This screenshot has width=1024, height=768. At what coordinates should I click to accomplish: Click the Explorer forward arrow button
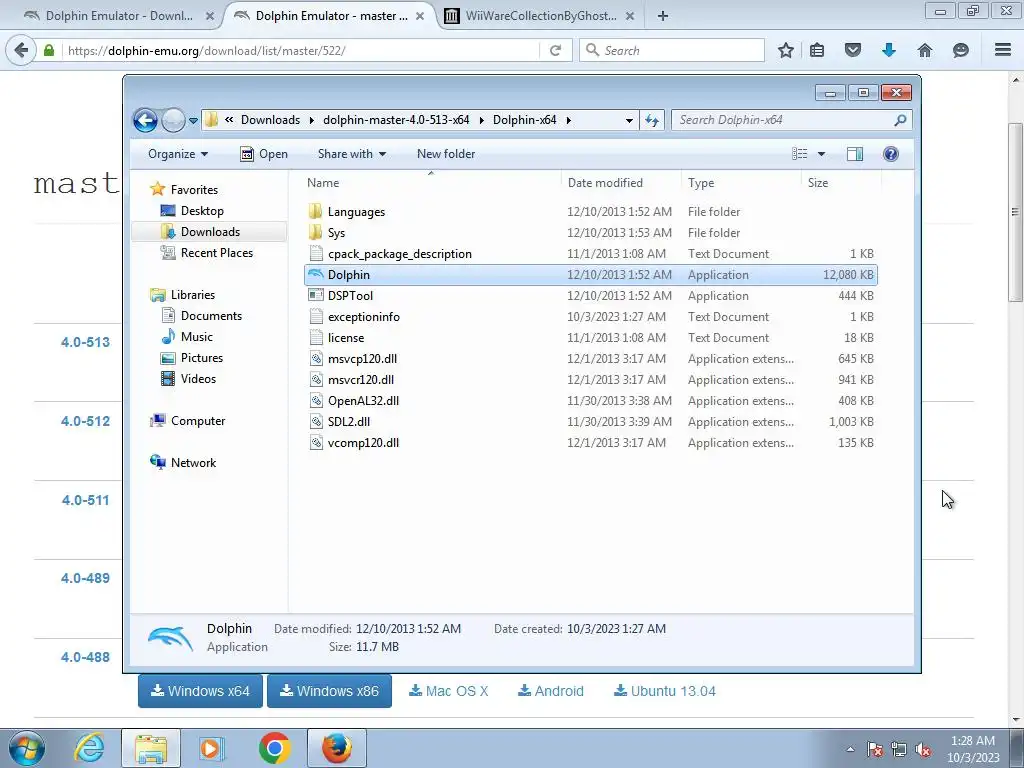[173, 120]
